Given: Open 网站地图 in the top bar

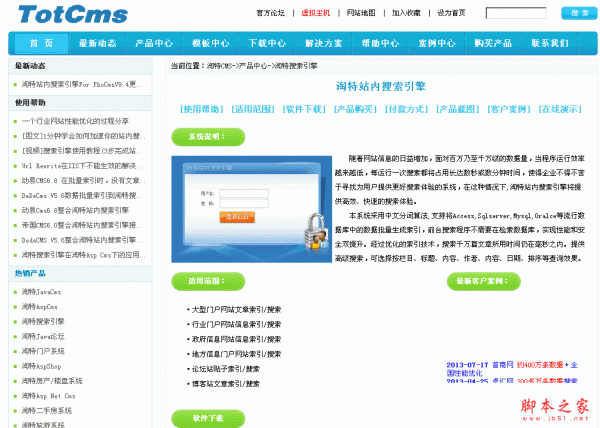Looking at the screenshot, I should [361, 13].
